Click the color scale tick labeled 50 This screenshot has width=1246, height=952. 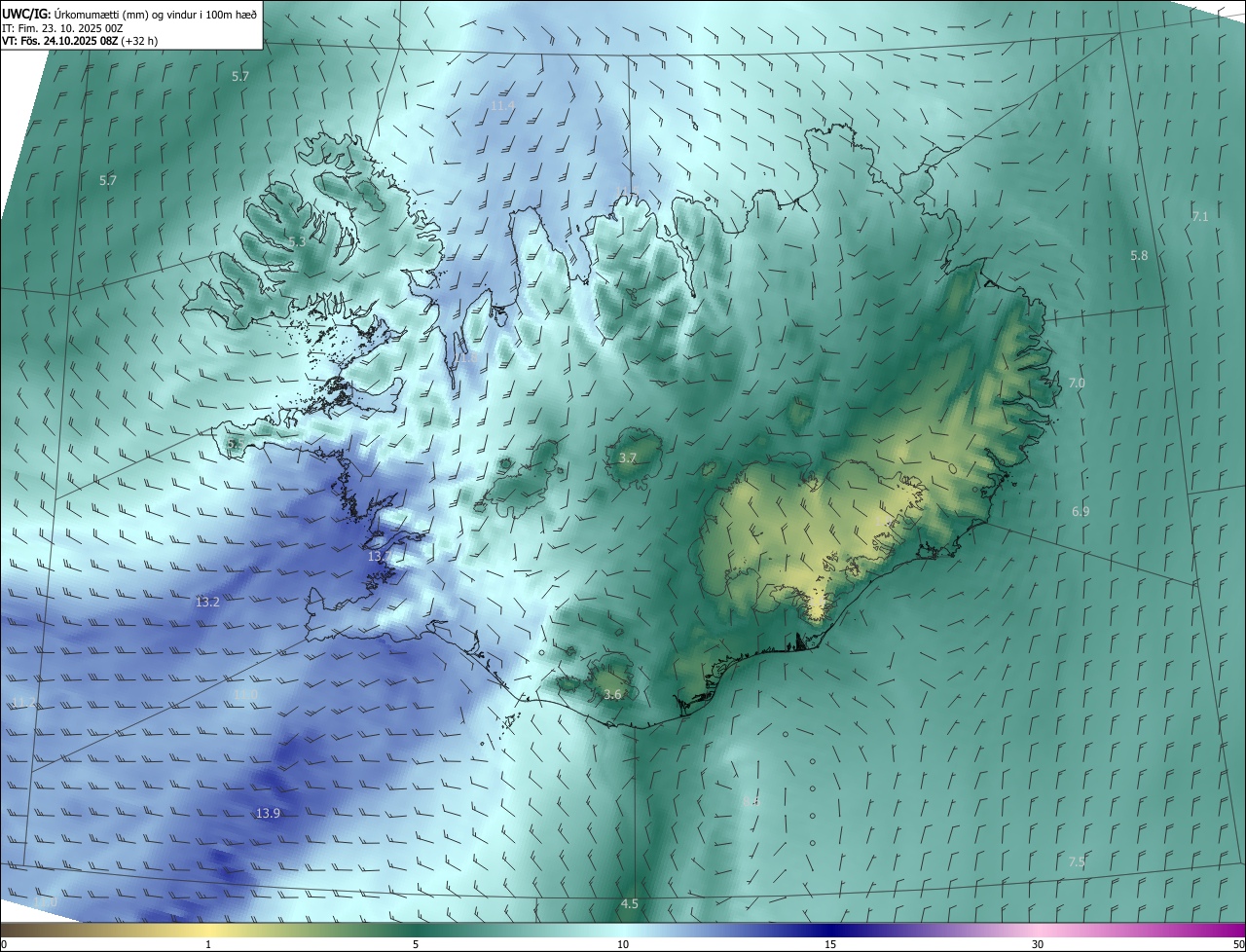[1238, 944]
